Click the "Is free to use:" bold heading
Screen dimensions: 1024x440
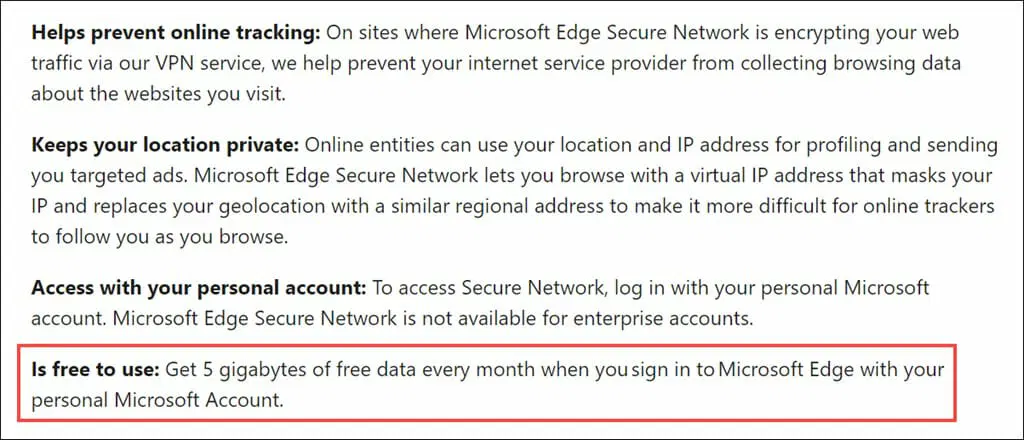point(95,371)
